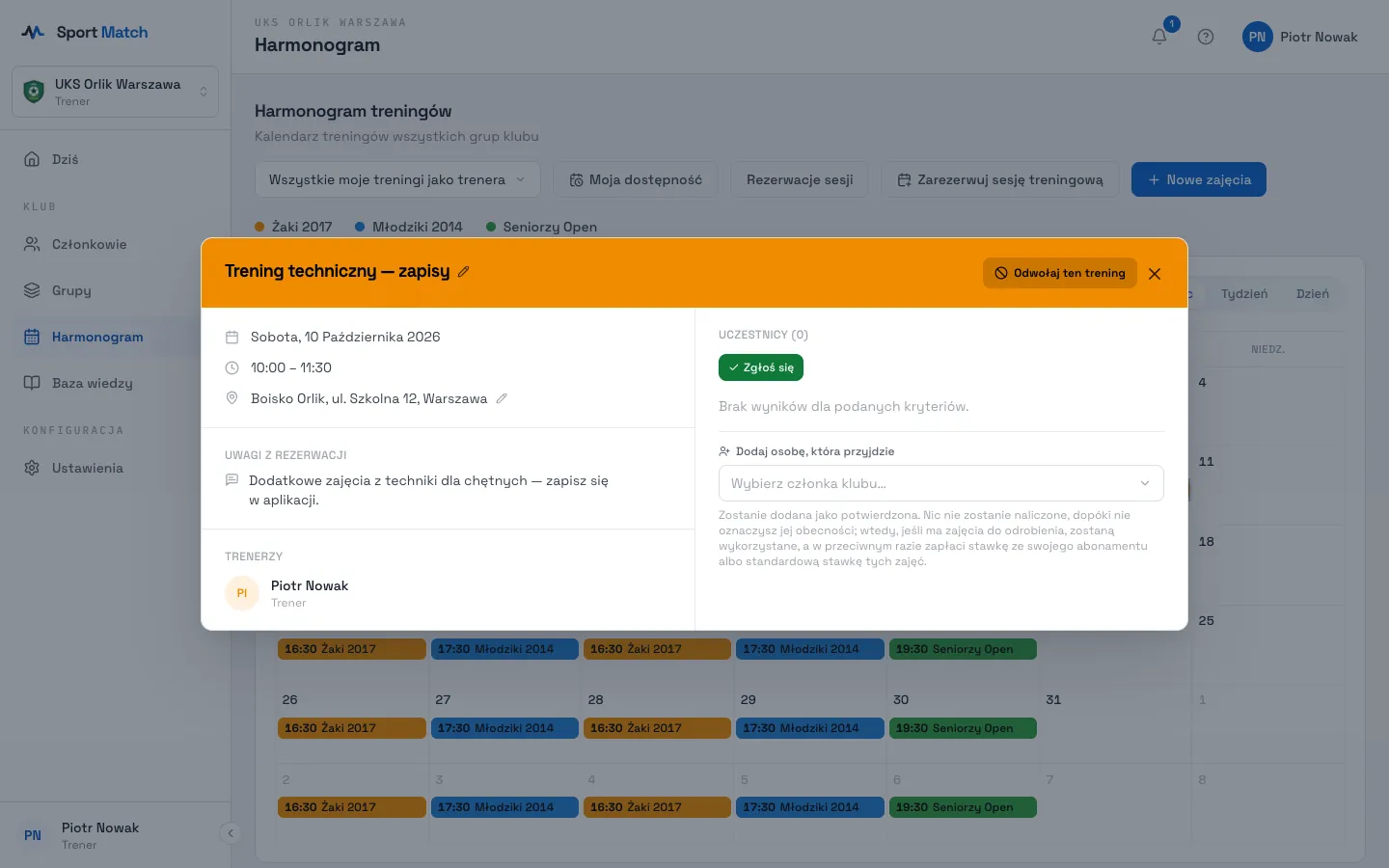Open the notifications bell
Viewport: 1389px width, 868px height.
(x=1159, y=37)
